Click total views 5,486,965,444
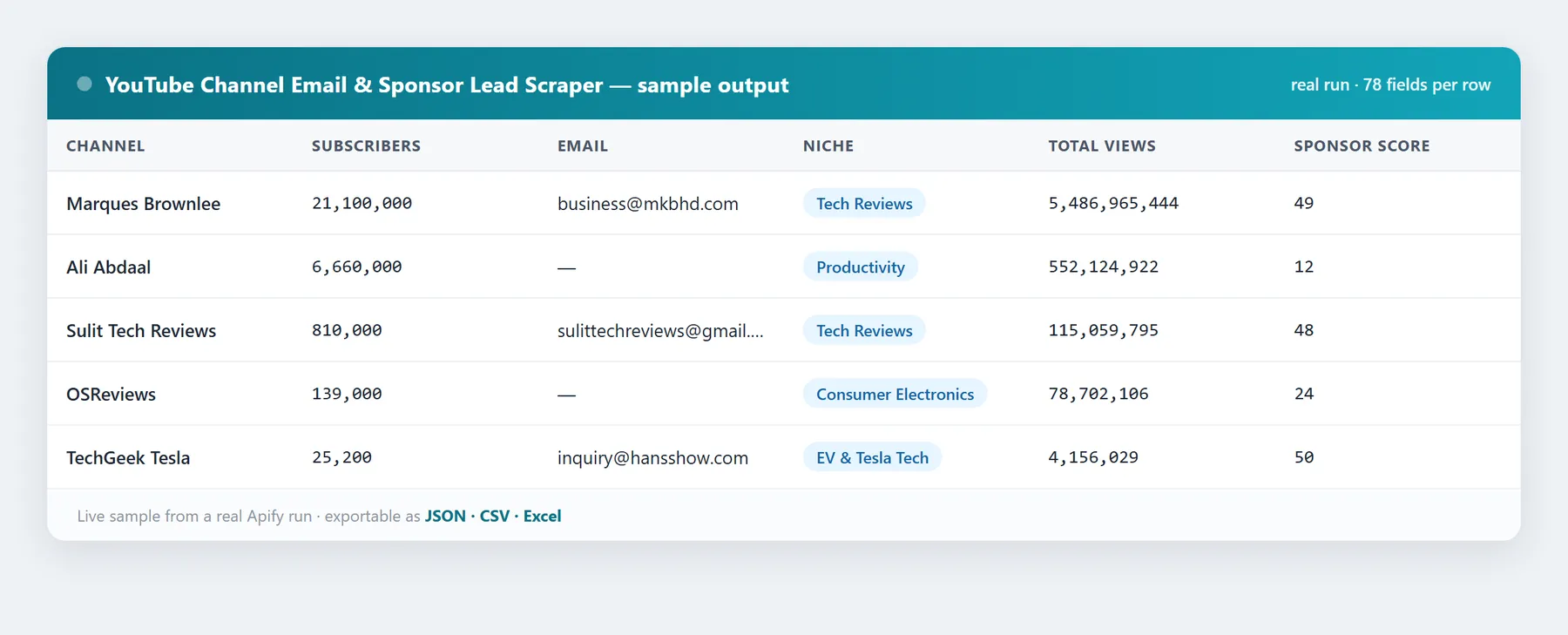Viewport: 1568px width, 635px height. (x=1113, y=203)
